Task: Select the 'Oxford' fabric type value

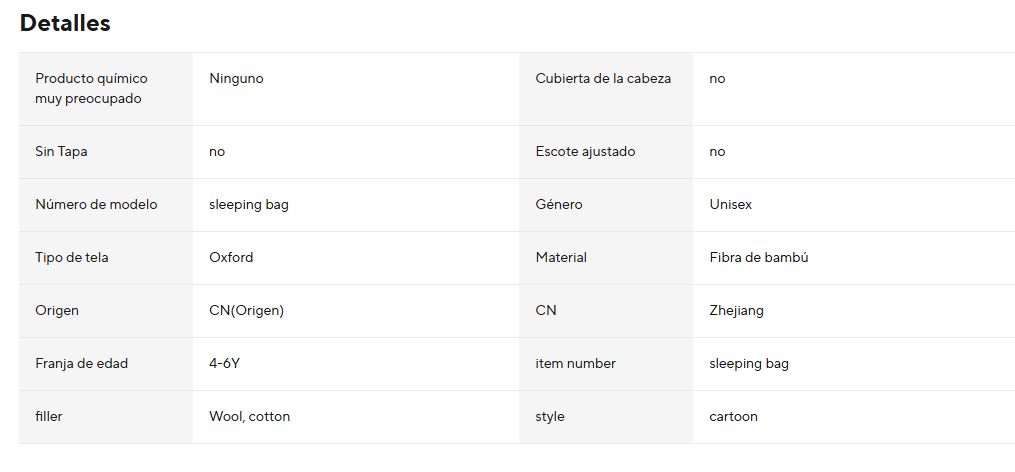Action: 231,257
